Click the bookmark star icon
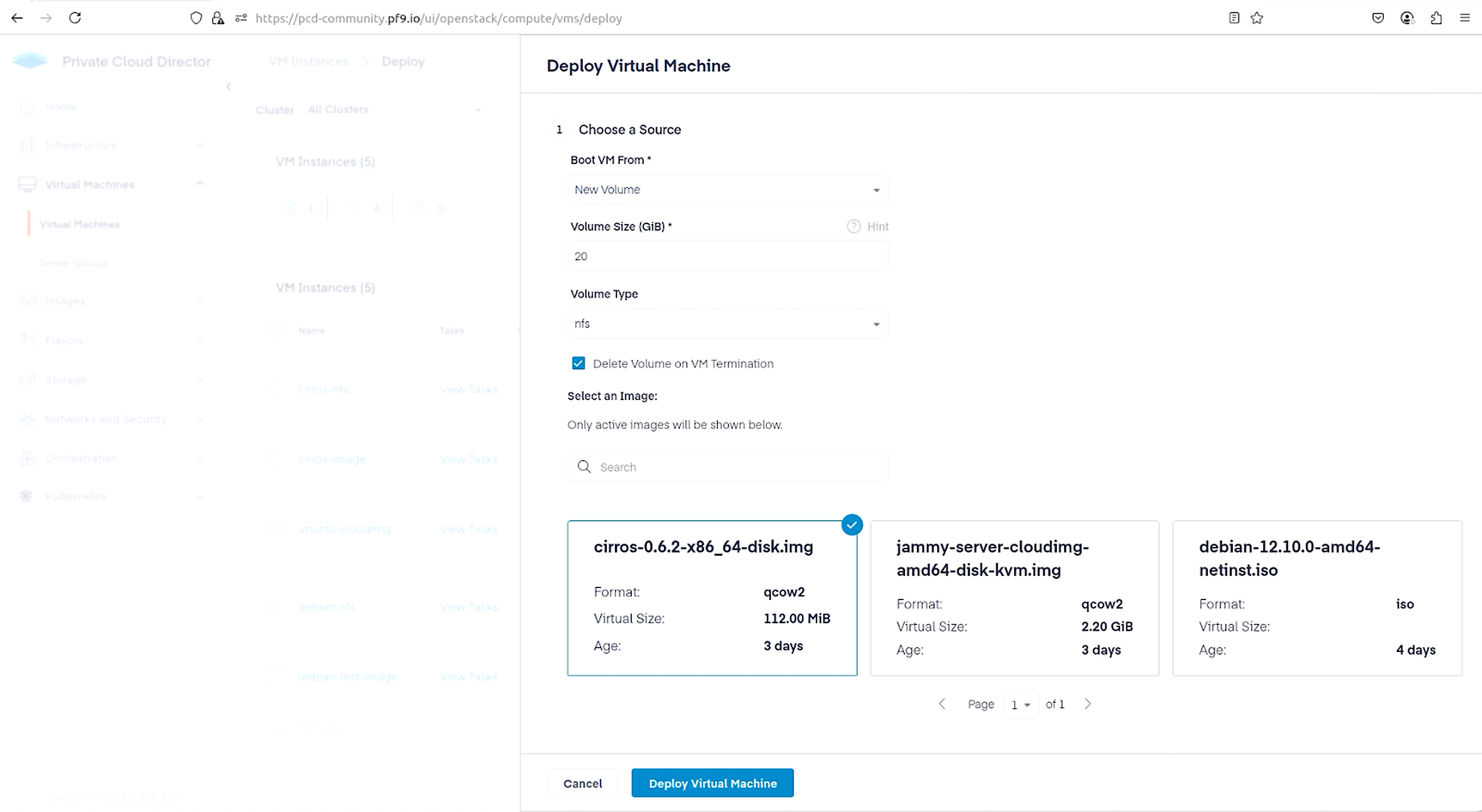Screen dimensions: 1482x812 1256,18
